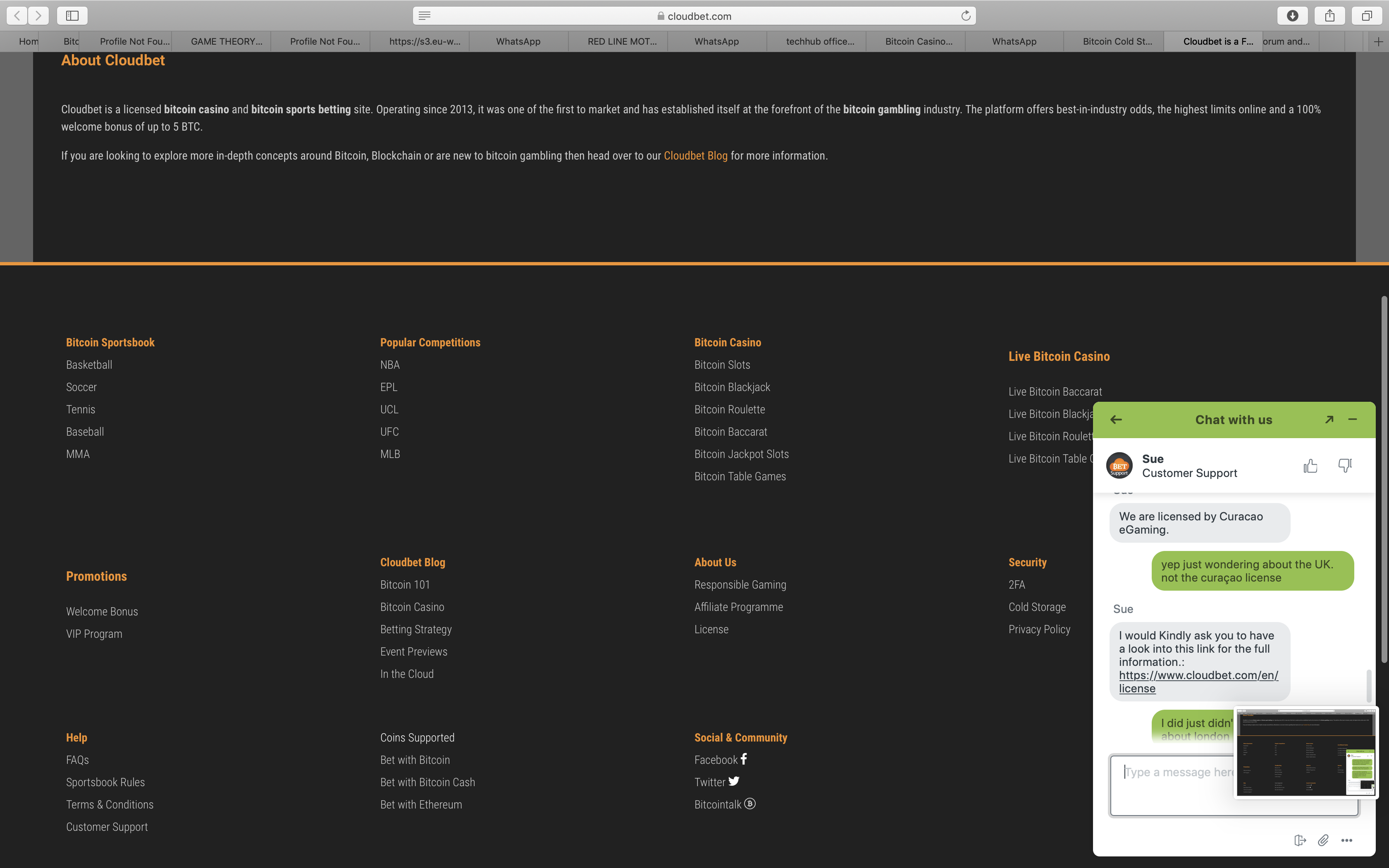Open the Cold Storage link

click(1037, 607)
